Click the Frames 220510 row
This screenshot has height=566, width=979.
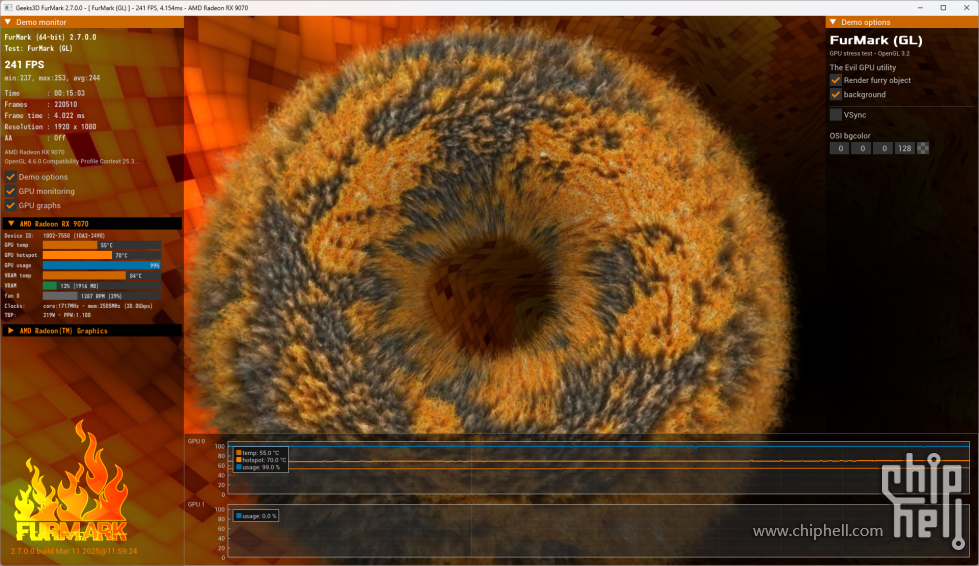click(41, 104)
